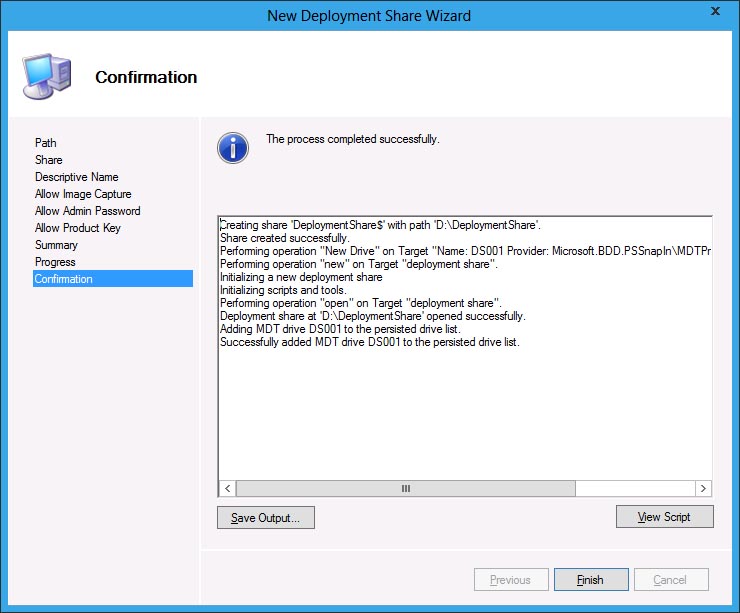The image size is (740, 613).
Task: Click the blue information icon
Action: pos(233,148)
